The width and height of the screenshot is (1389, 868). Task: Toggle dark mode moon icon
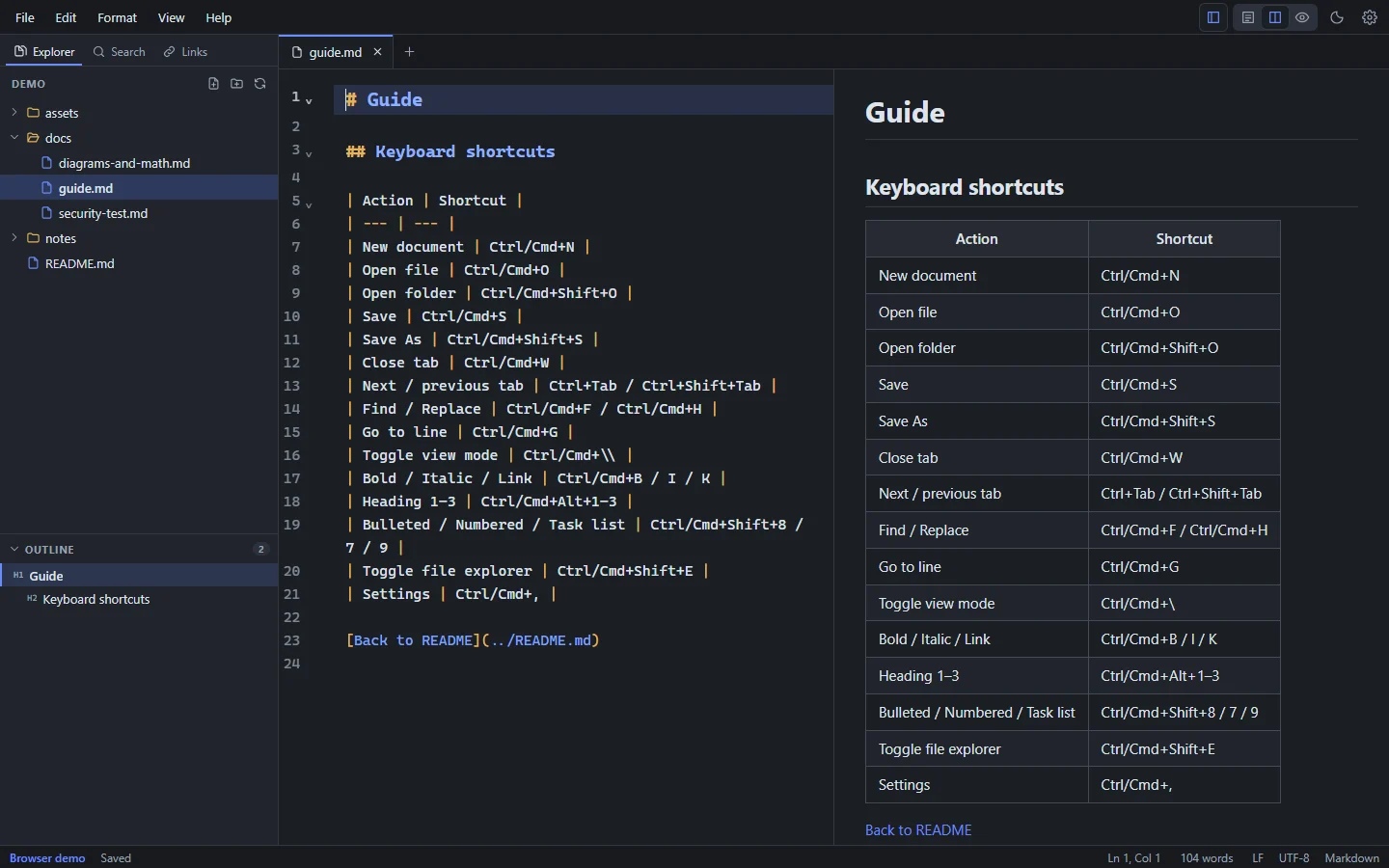1337,17
